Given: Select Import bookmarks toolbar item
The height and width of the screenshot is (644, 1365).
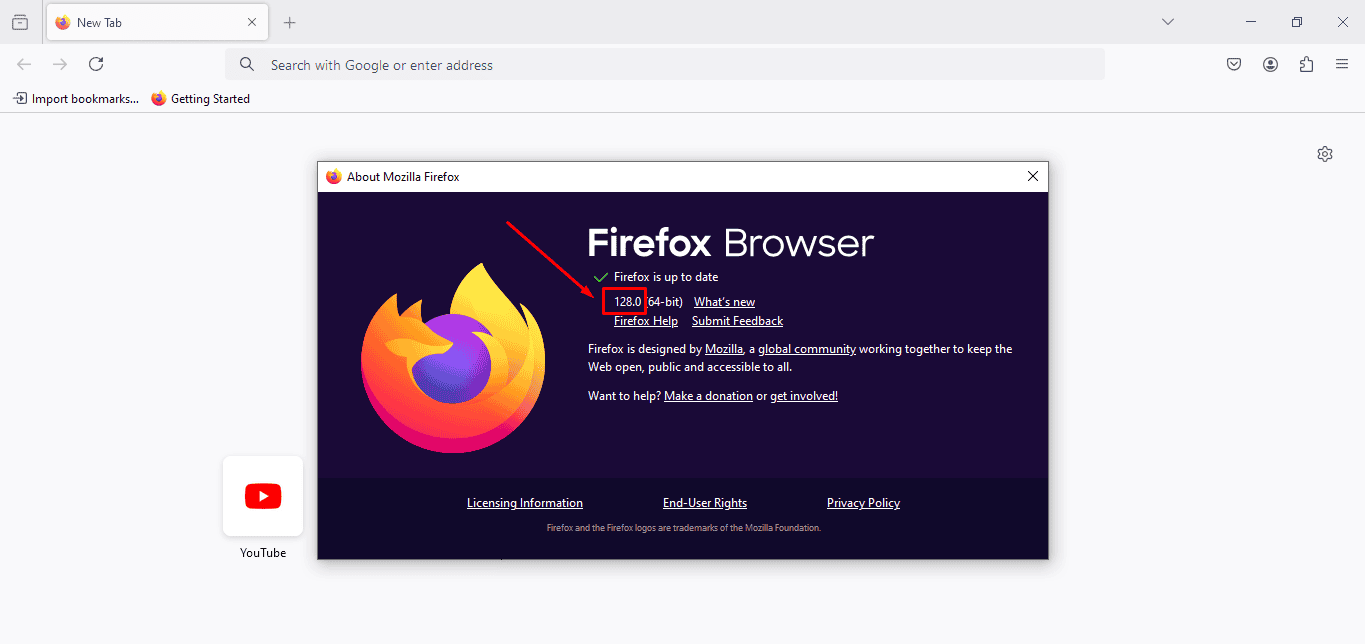Looking at the screenshot, I should click(75, 99).
